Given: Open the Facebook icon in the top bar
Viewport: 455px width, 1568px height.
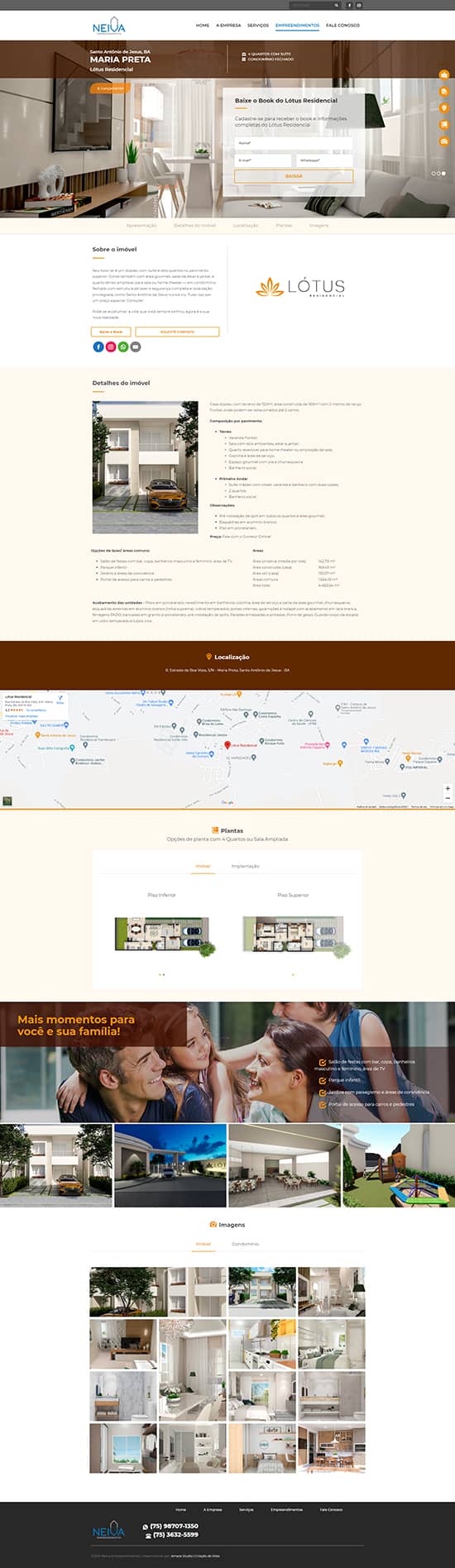Looking at the screenshot, I should coord(349,5).
